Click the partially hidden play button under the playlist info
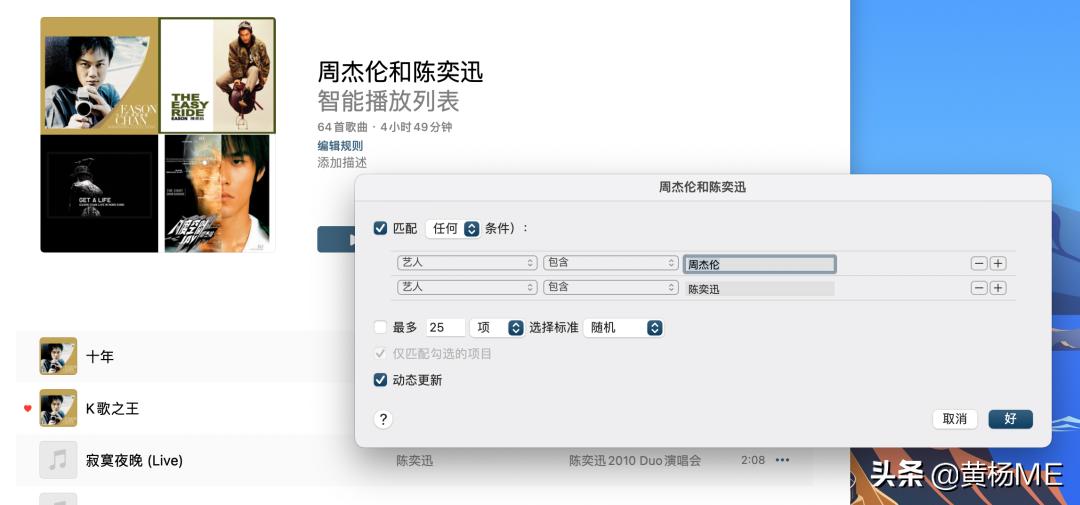The image size is (1080, 505). (336, 239)
